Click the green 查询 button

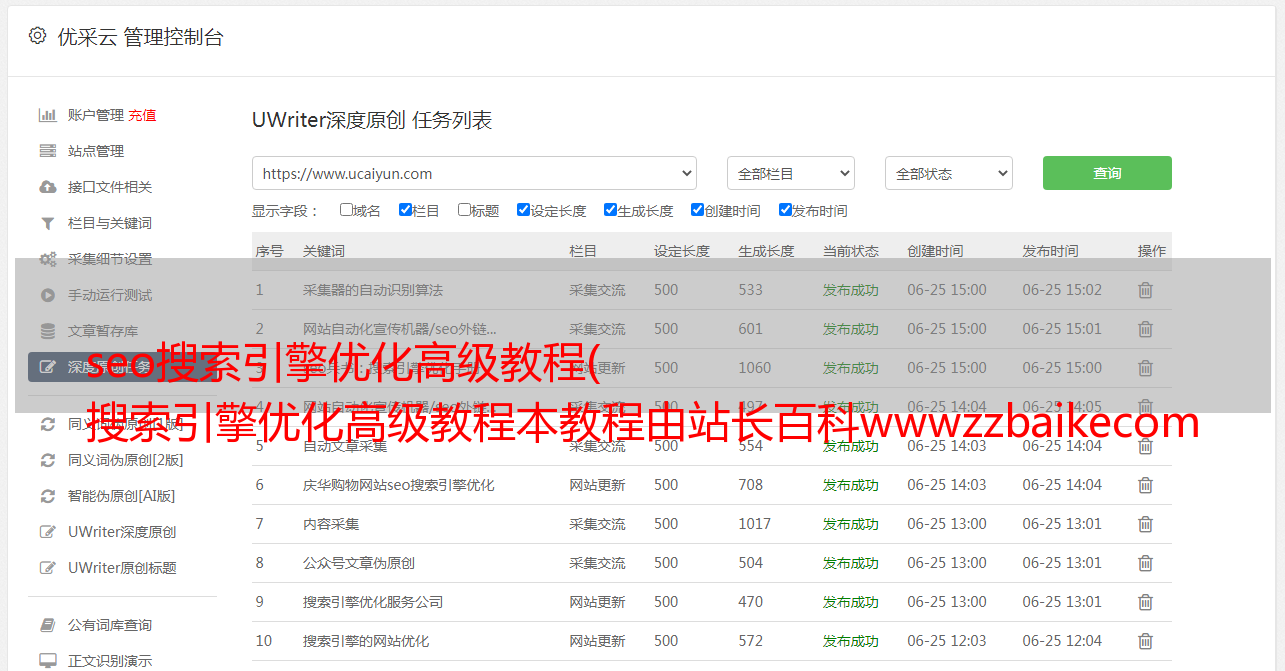tap(1107, 173)
